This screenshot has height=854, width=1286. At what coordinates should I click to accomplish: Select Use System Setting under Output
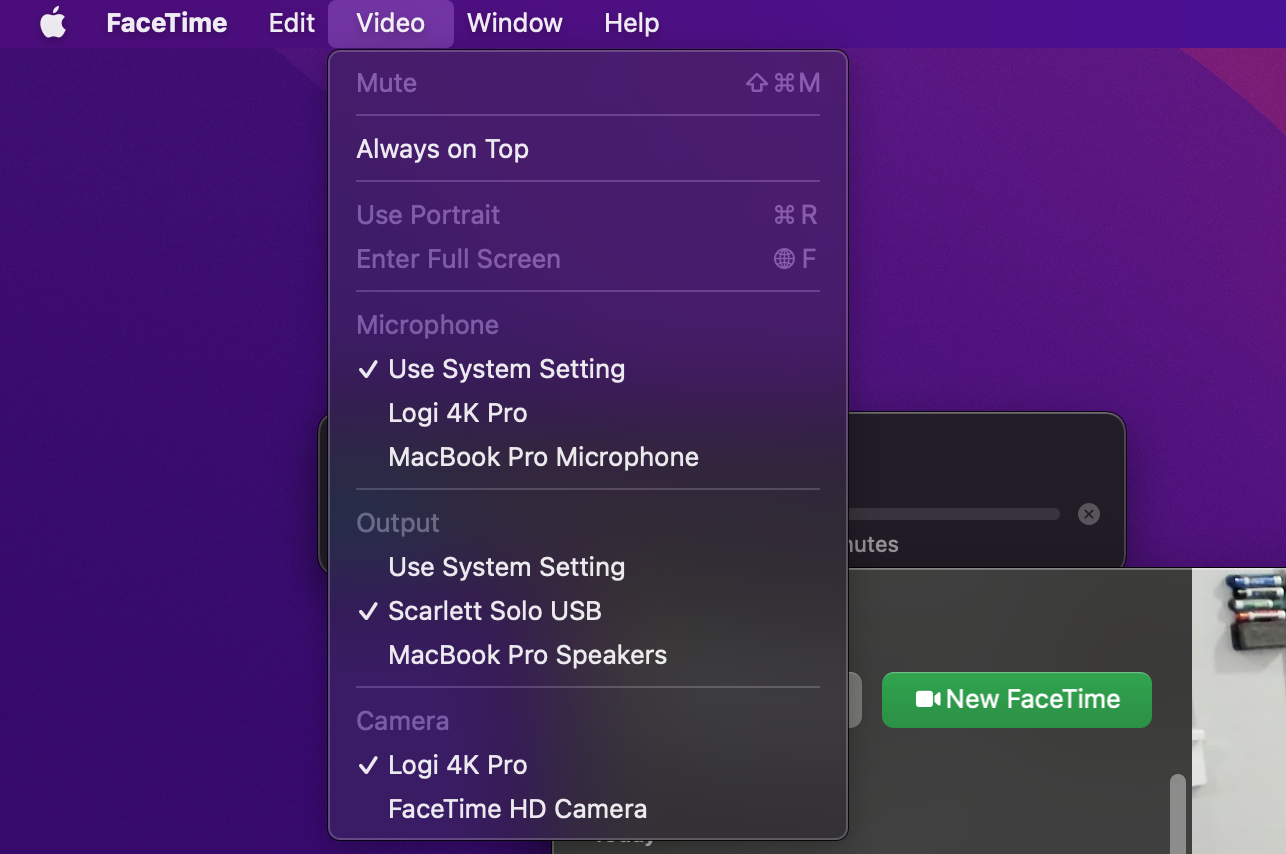click(588, 567)
